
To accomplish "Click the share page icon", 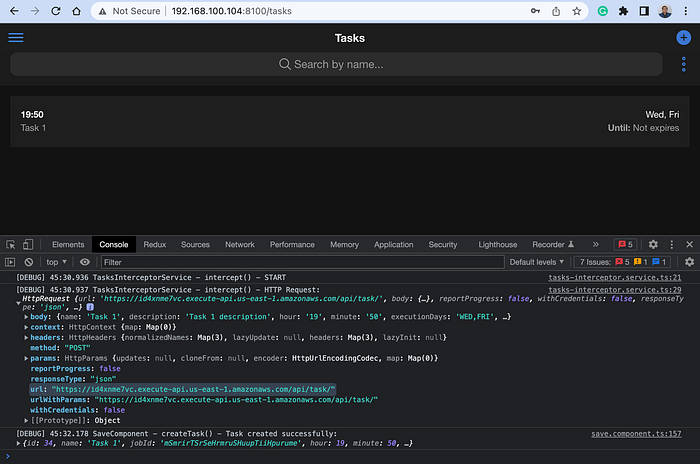I will click(x=556, y=11).
